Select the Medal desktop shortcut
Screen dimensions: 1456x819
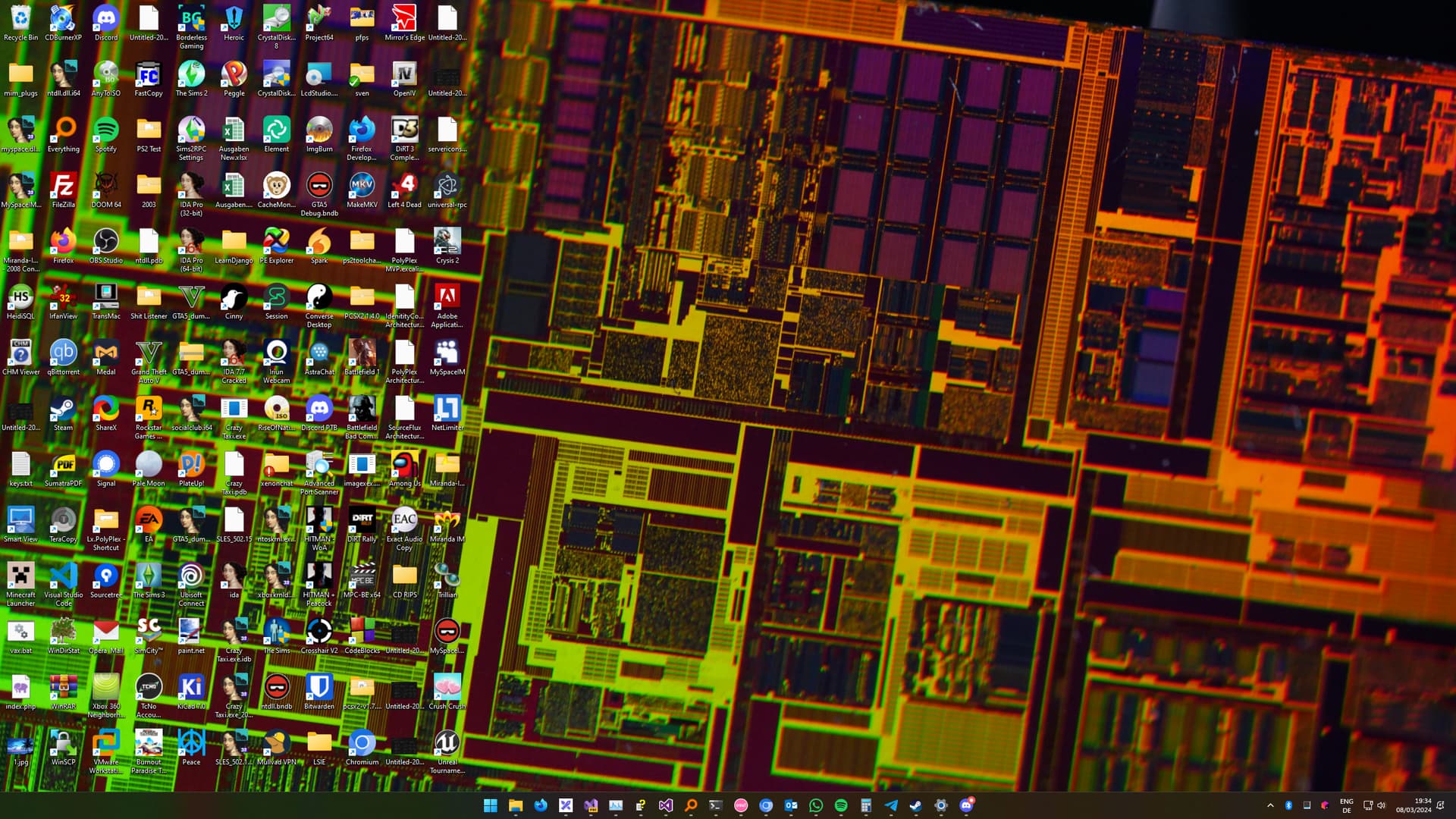coord(106,358)
